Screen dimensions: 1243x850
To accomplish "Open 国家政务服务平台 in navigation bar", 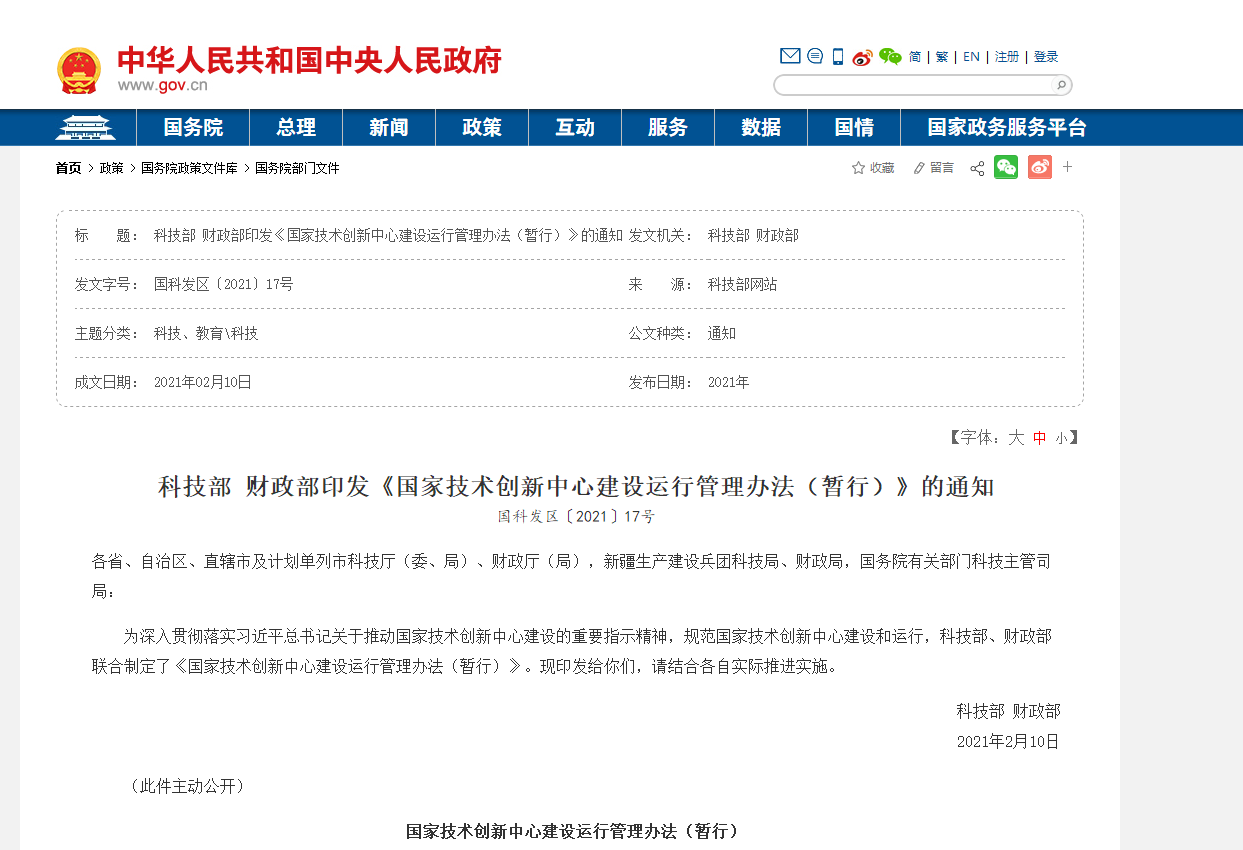I will (x=1006, y=128).
